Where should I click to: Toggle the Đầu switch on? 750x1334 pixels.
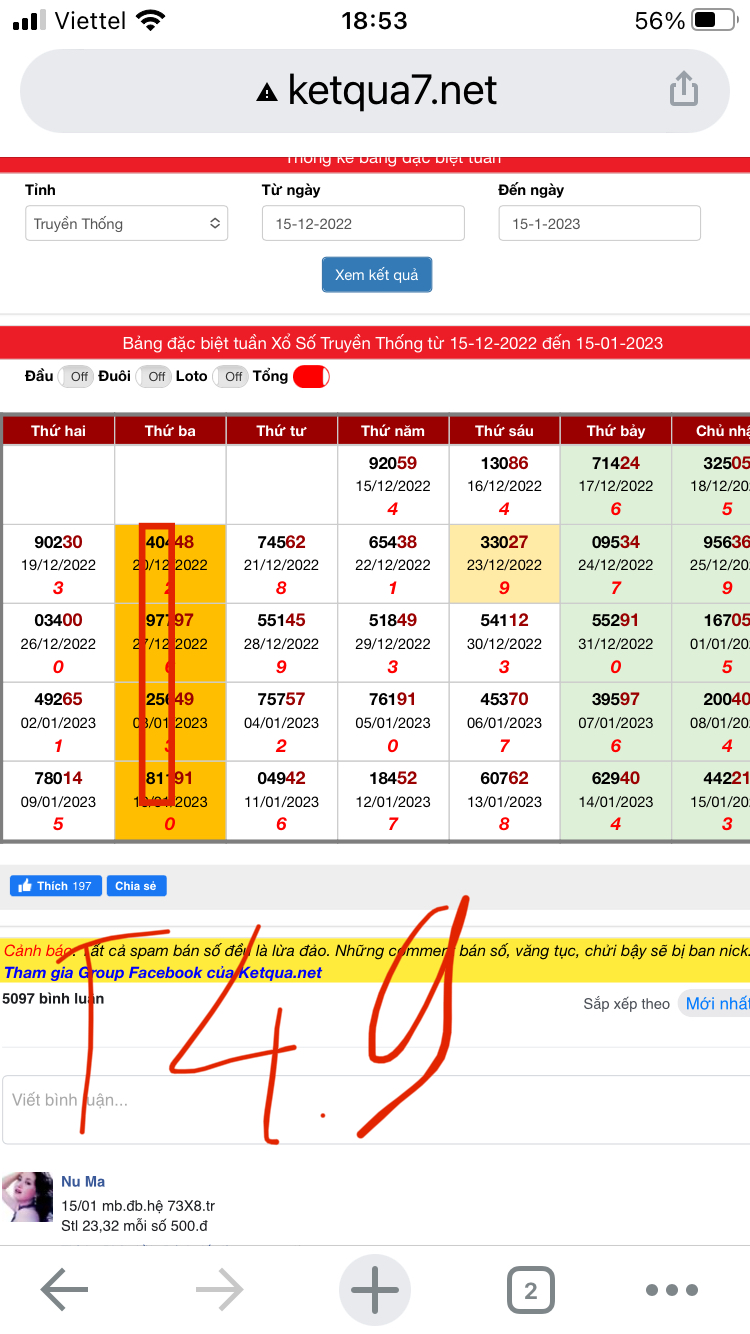75,377
